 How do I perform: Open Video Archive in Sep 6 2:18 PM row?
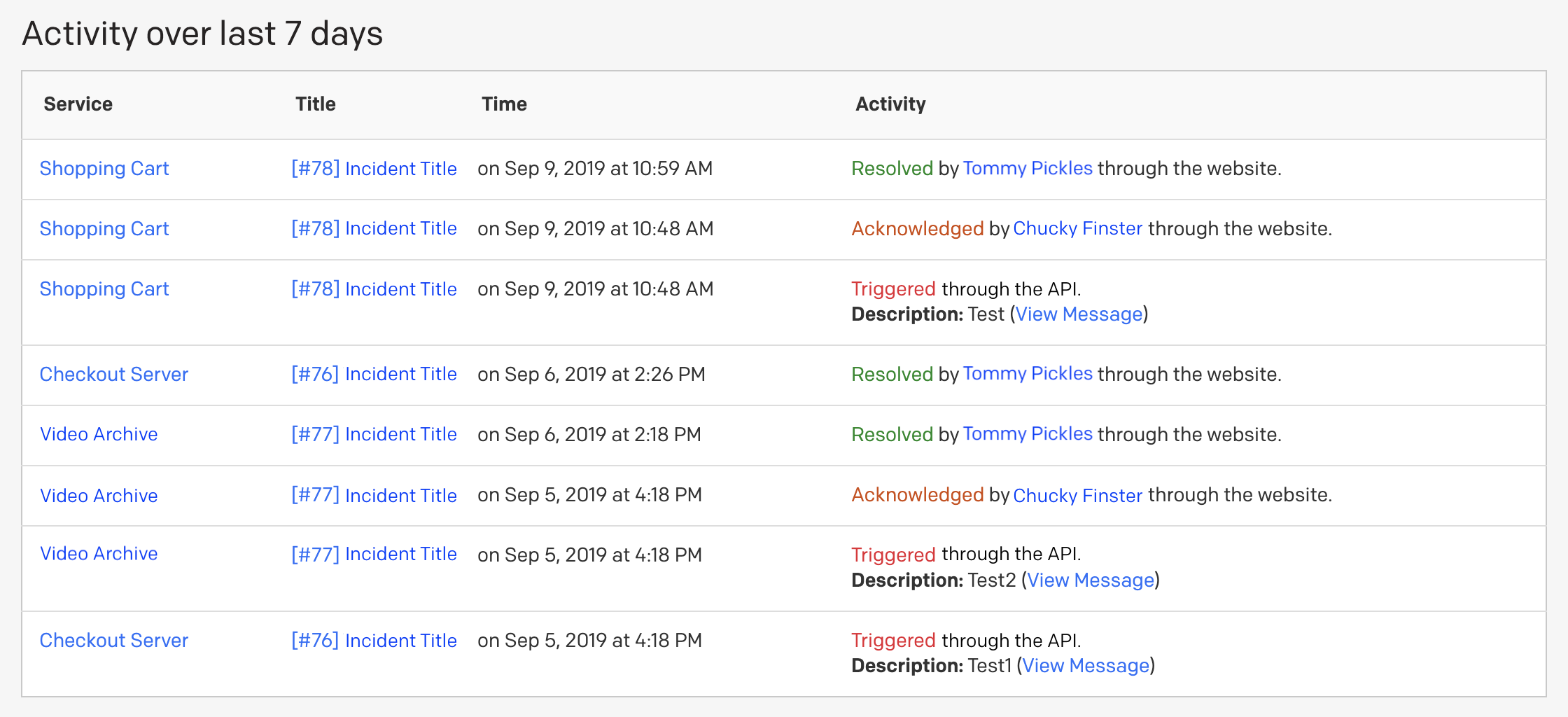point(99,435)
